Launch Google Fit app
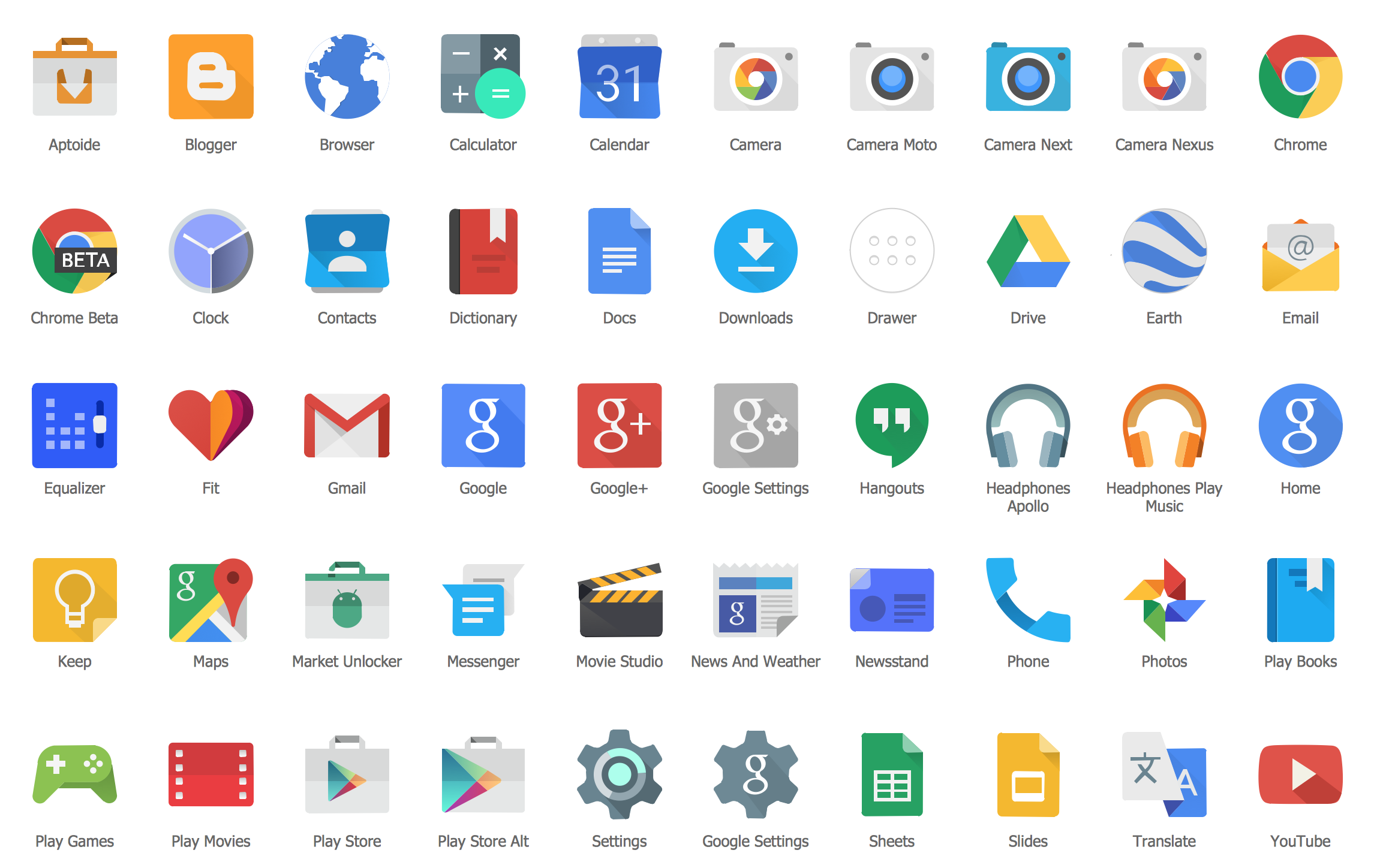The height and width of the screenshot is (868, 1377). click(210, 420)
